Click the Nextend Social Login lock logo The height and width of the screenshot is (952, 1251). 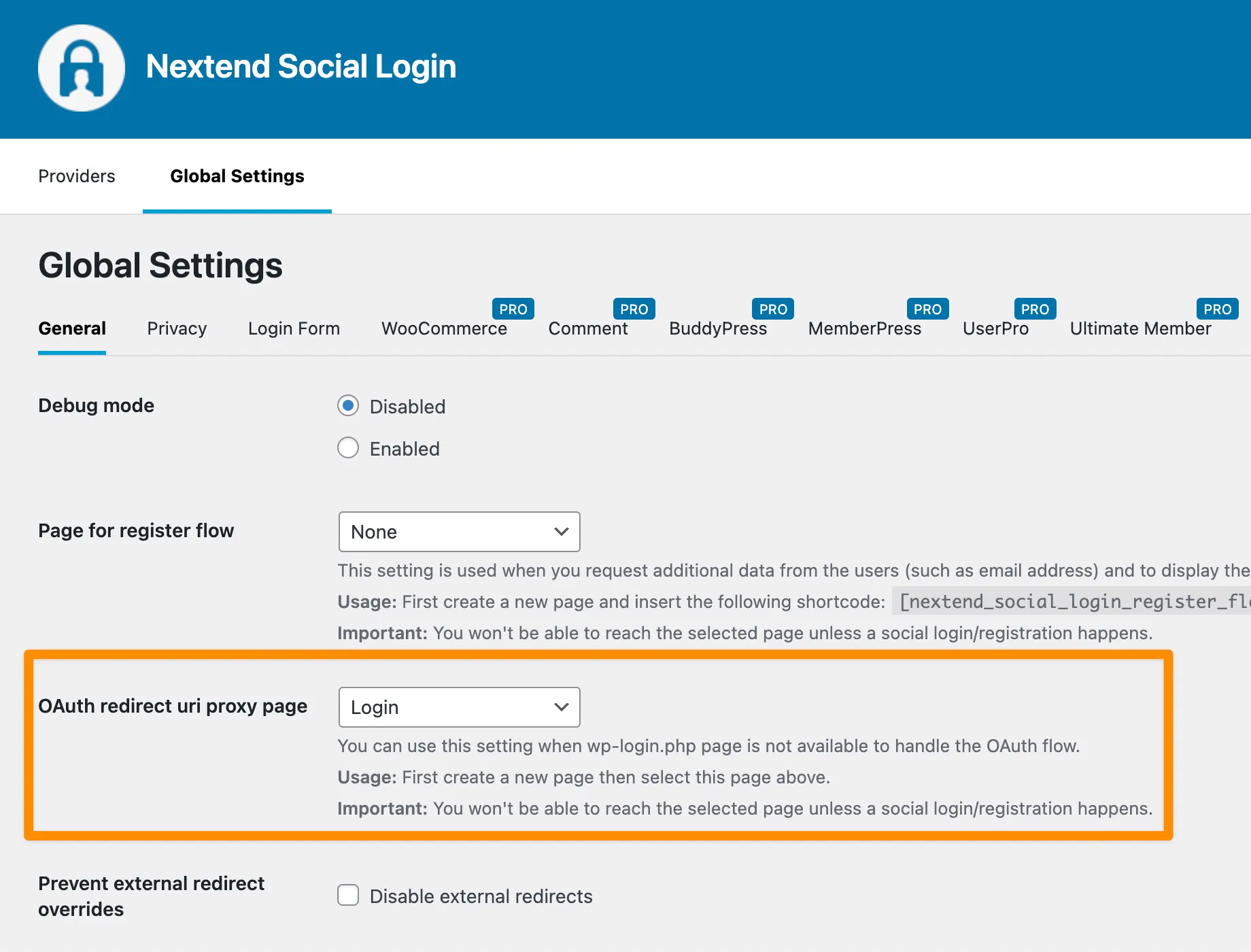(x=81, y=67)
